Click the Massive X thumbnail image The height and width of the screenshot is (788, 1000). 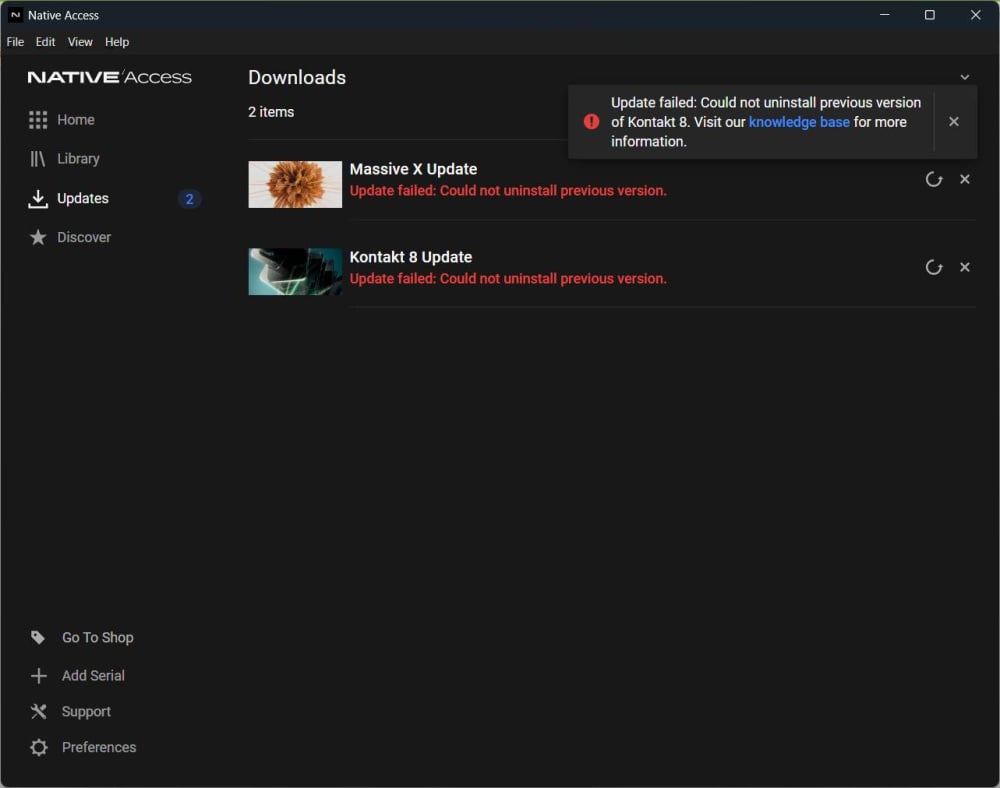[x=295, y=184]
